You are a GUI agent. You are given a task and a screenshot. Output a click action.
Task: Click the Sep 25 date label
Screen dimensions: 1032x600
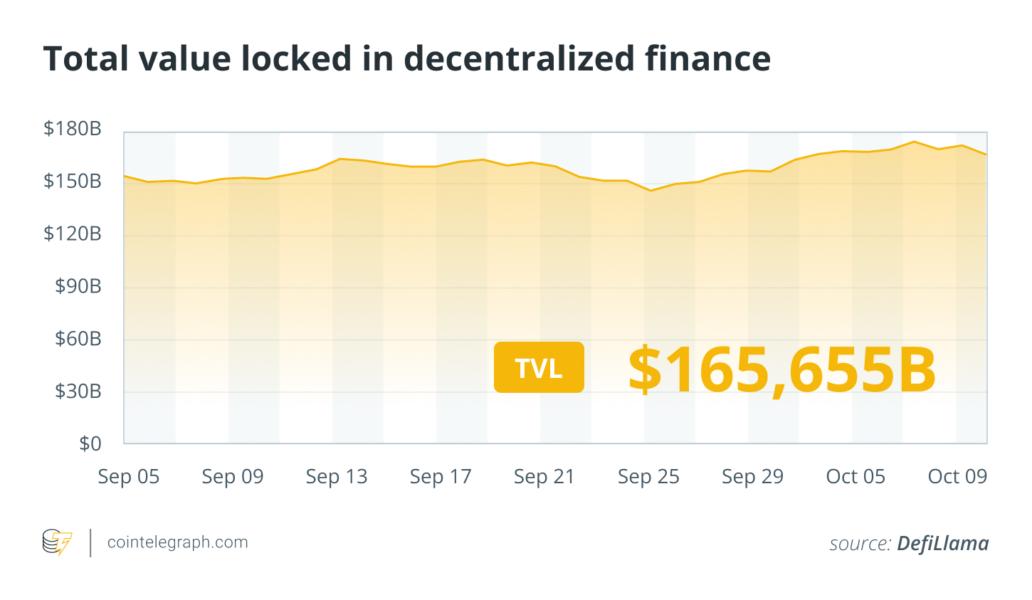coord(648,477)
